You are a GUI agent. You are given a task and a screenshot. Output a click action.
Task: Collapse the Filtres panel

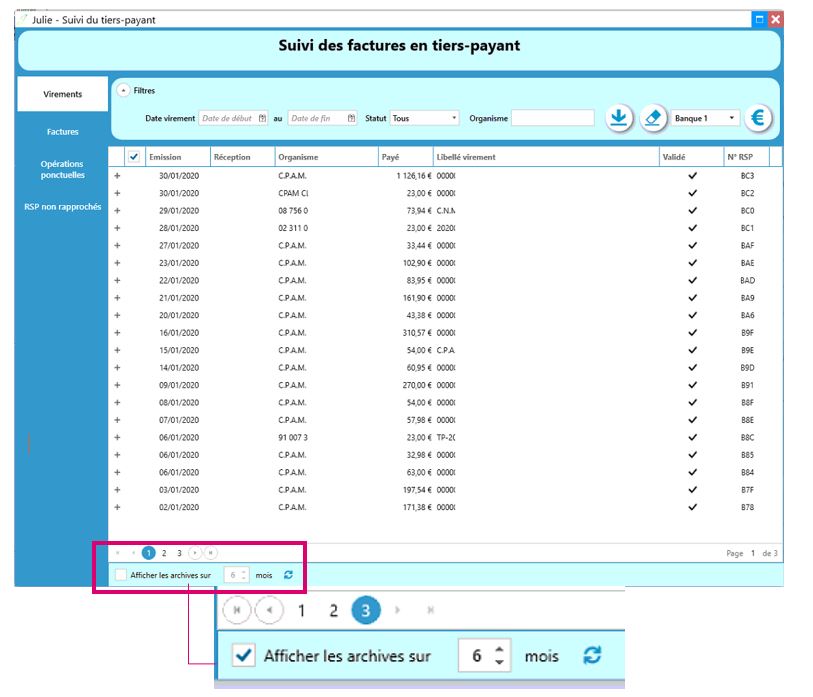click(123, 90)
